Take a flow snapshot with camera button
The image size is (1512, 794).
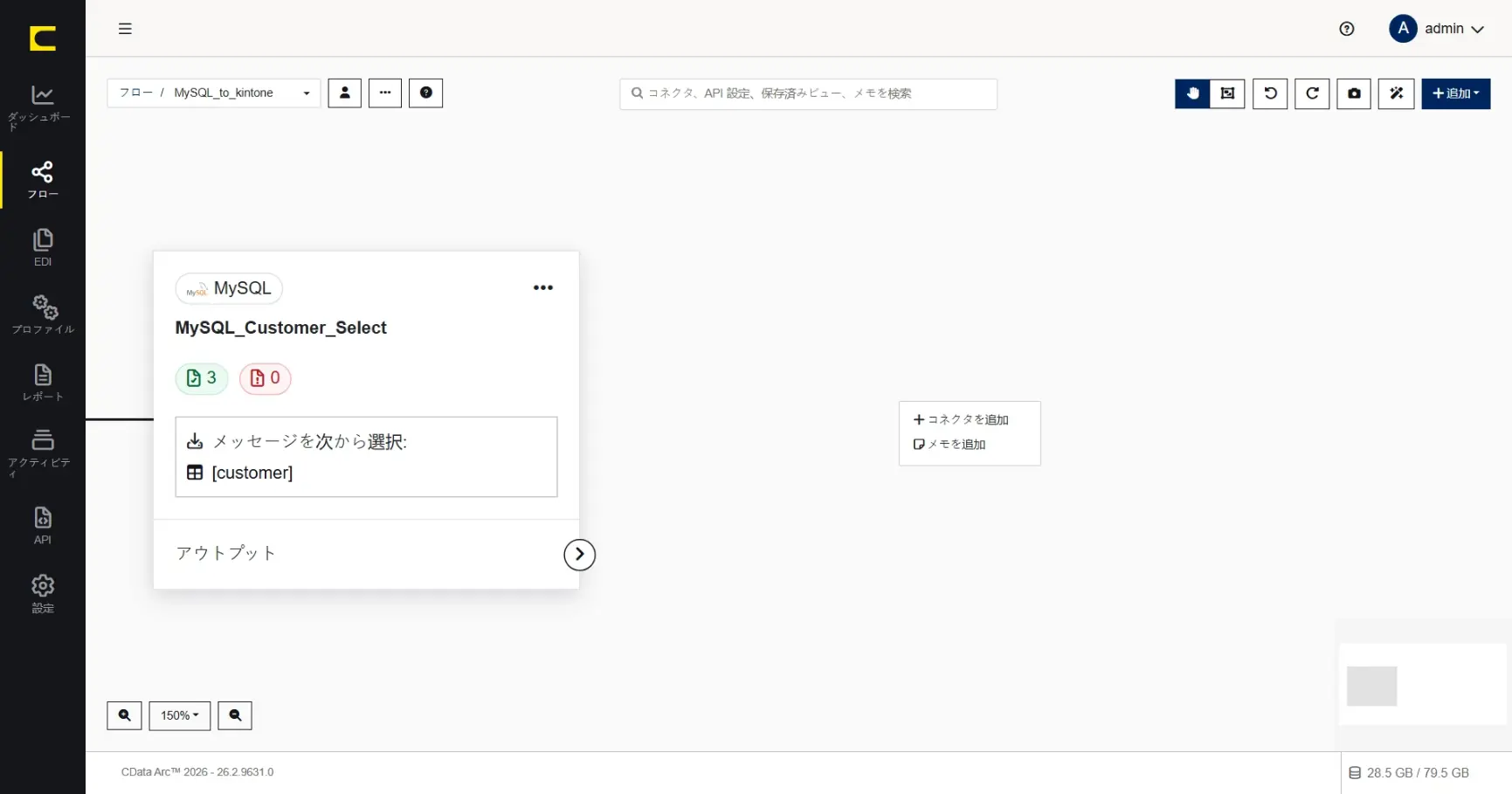click(x=1354, y=93)
